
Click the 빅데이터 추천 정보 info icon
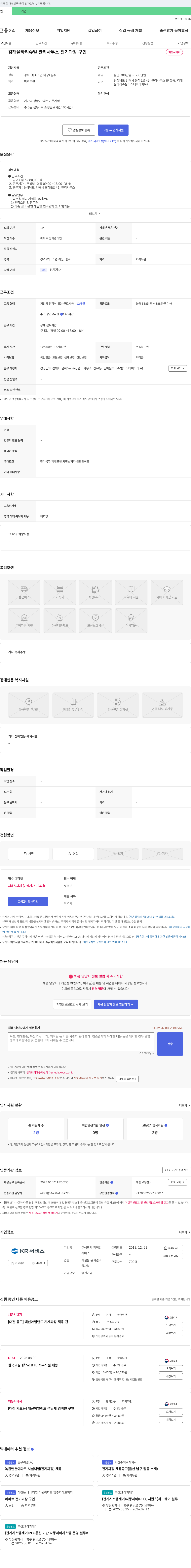pos(32,1449)
